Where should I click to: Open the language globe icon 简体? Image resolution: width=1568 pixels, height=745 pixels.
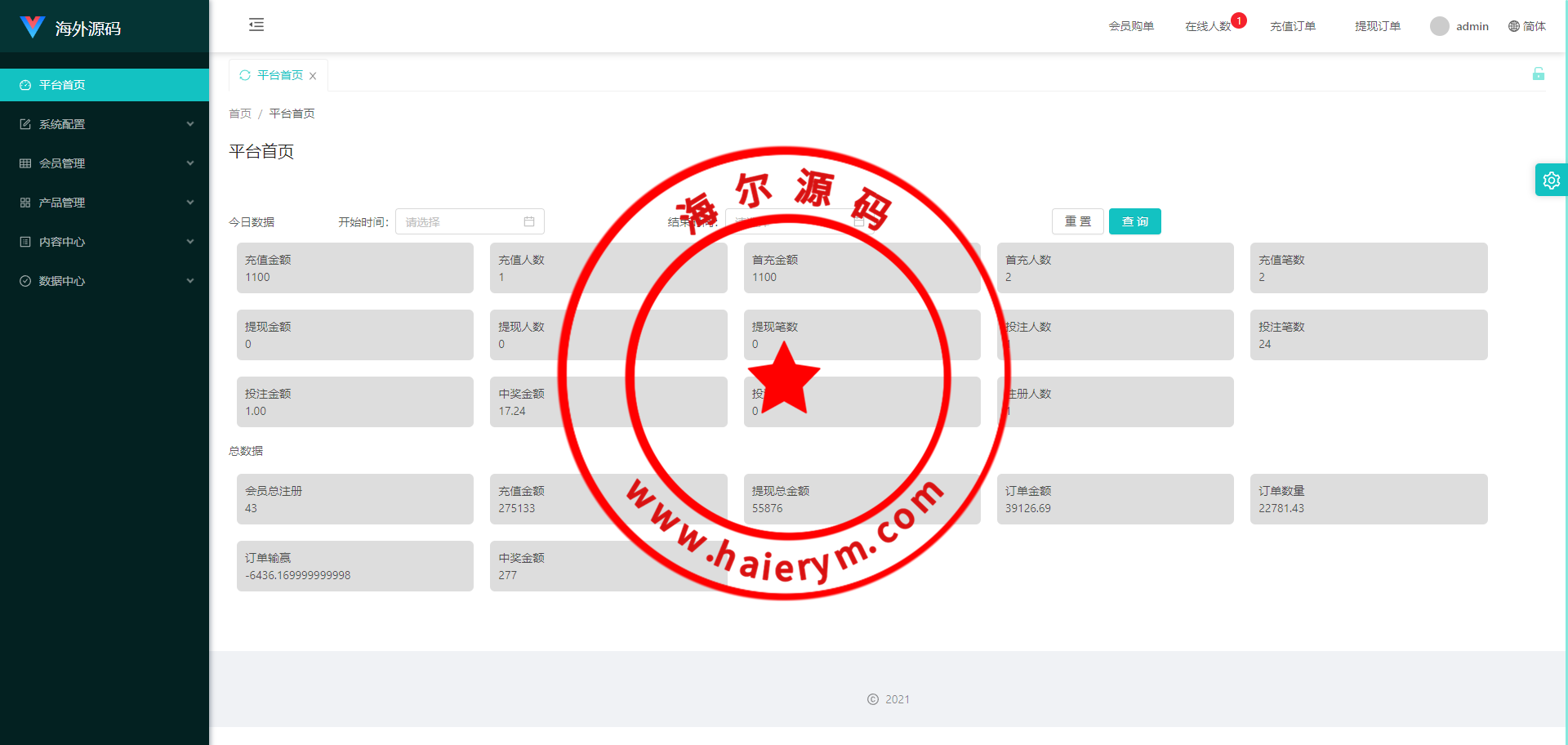[1514, 26]
